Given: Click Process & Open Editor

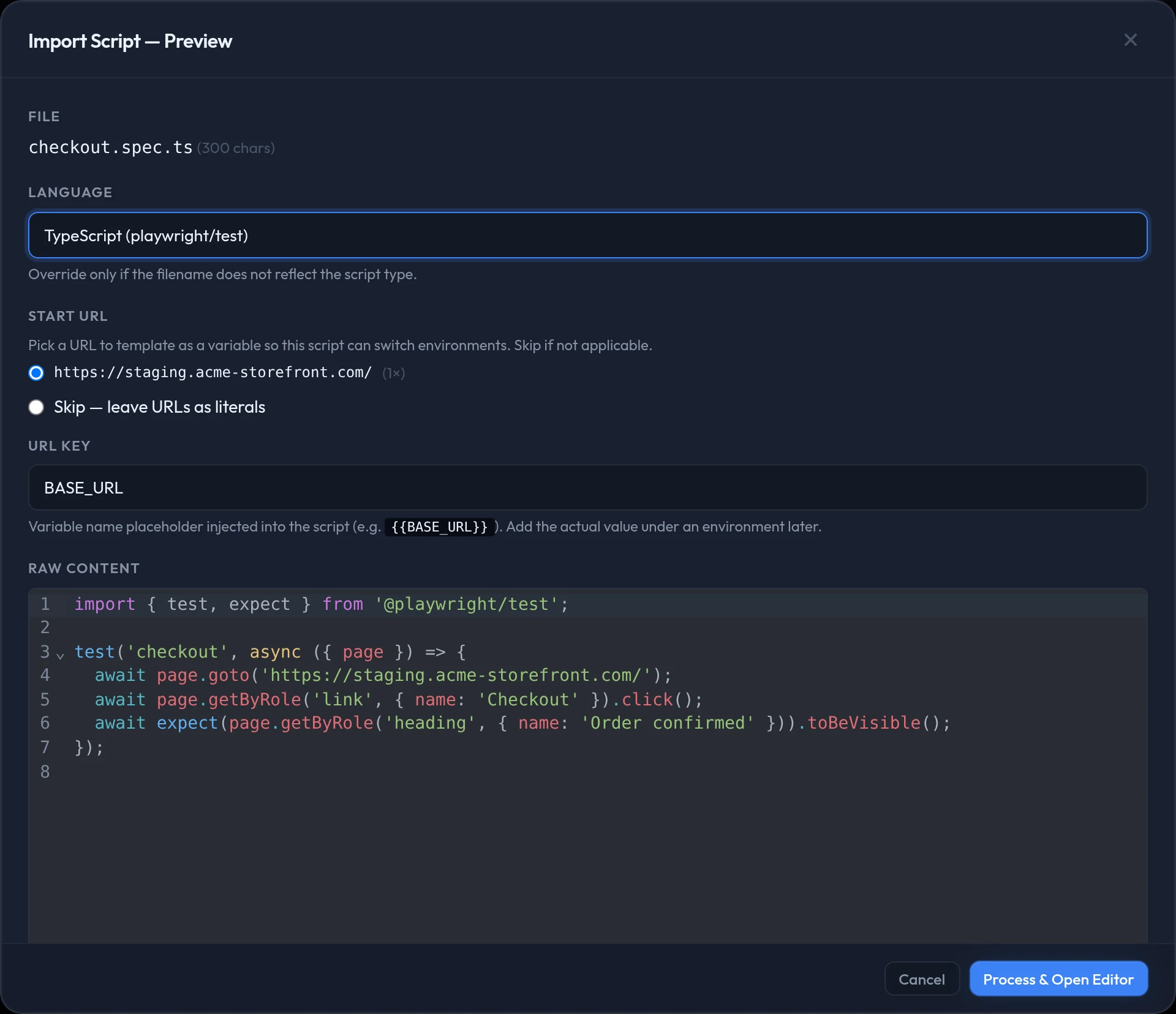Looking at the screenshot, I should click(1058, 979).
